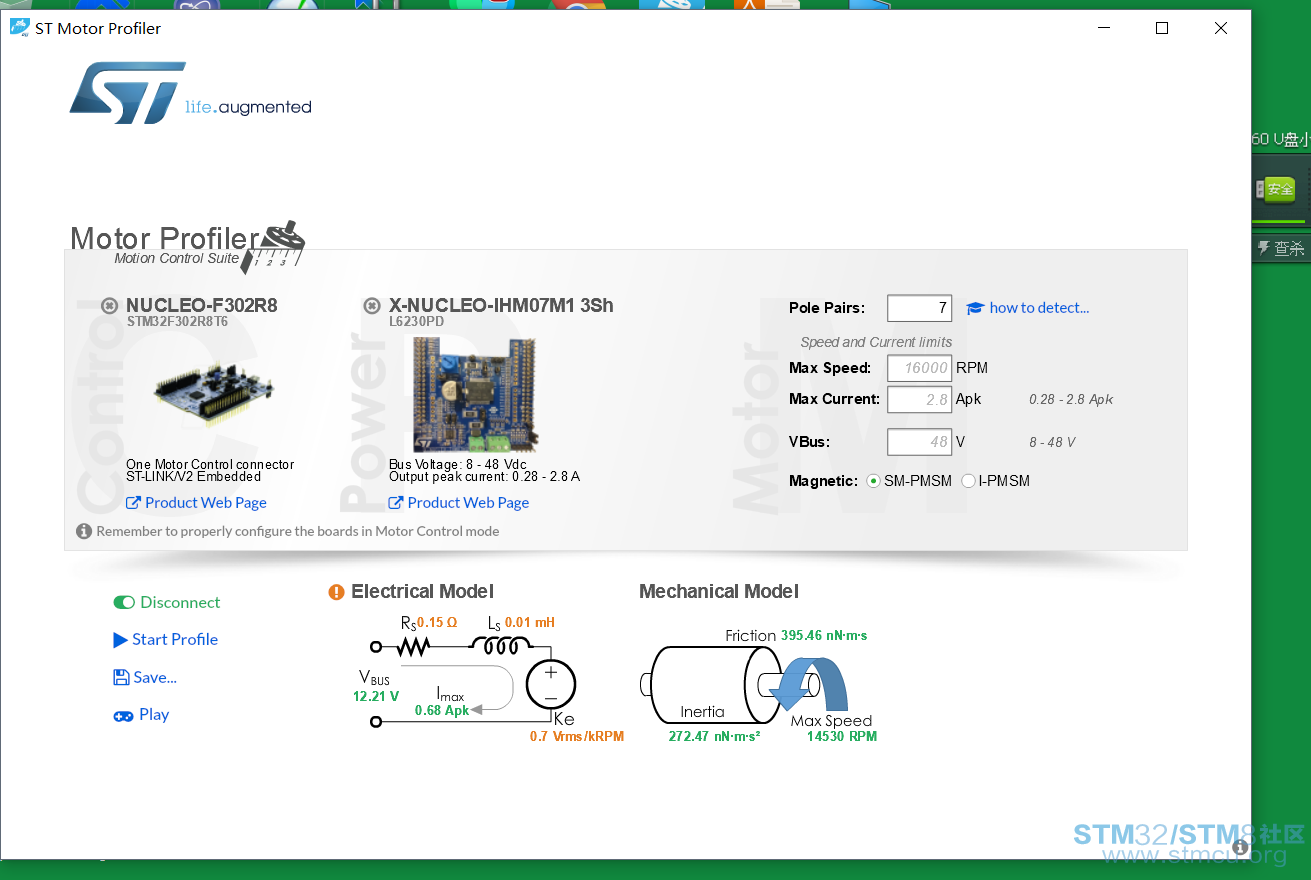Click the Pole Pairs input field
The width and height of the screenshot is (1311, 880).
919,308
